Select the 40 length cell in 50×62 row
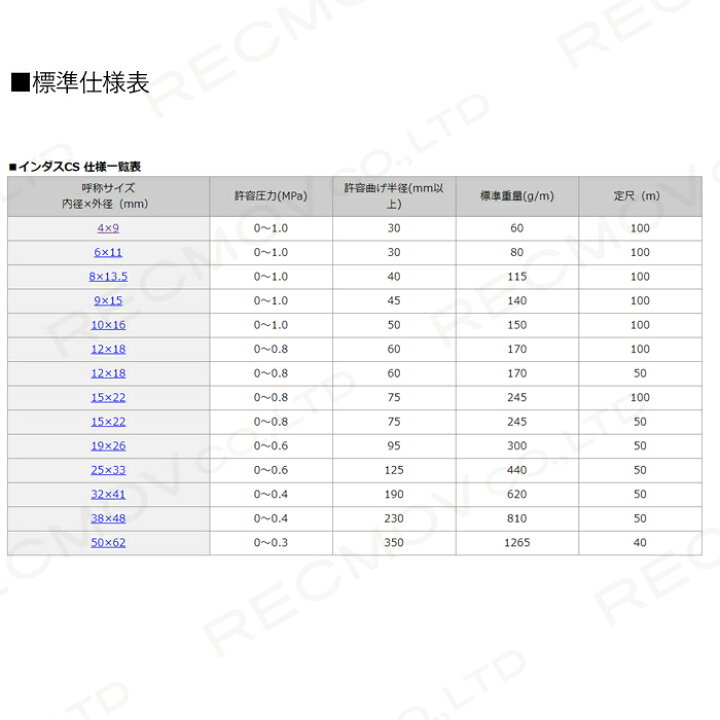 [x=640, y=543]
